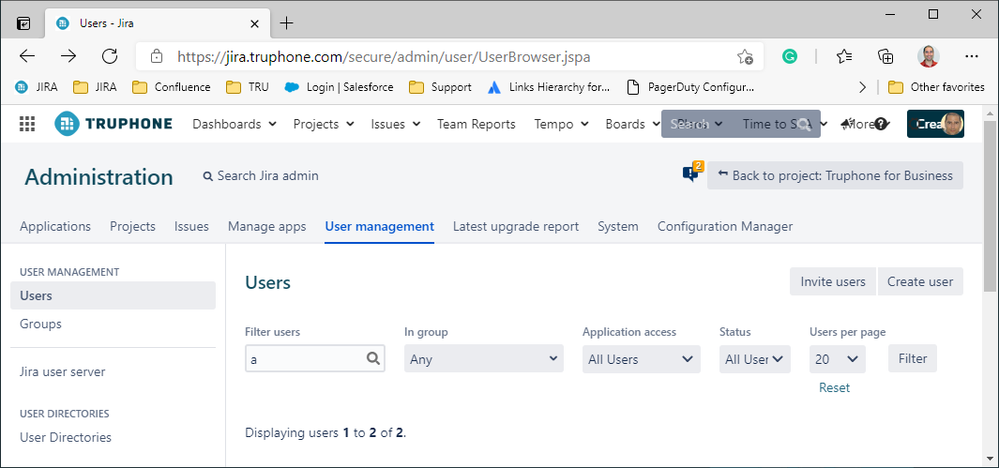
Task: Click the Reset link
Action: [x=835, y=387]
